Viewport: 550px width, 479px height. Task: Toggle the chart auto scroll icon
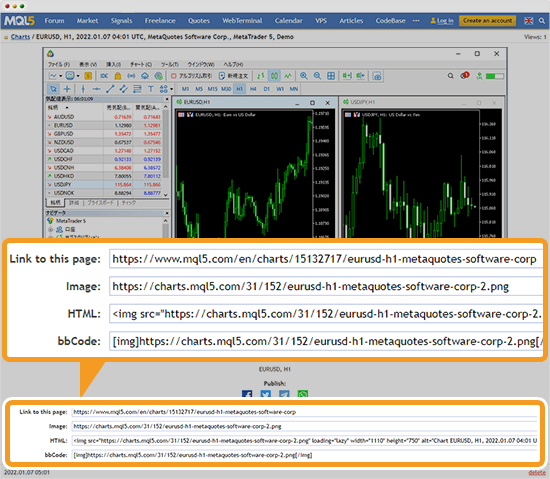(347, 76)
